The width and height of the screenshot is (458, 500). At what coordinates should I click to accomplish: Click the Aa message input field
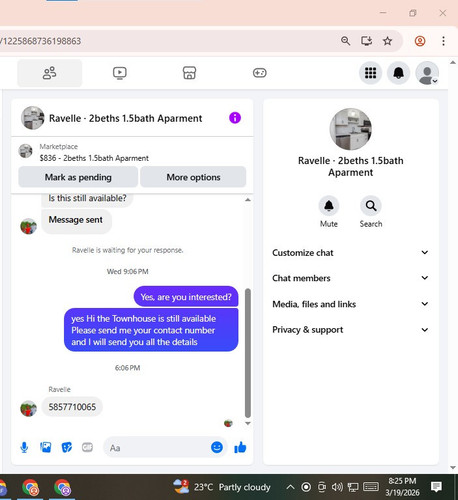point(157,448)
